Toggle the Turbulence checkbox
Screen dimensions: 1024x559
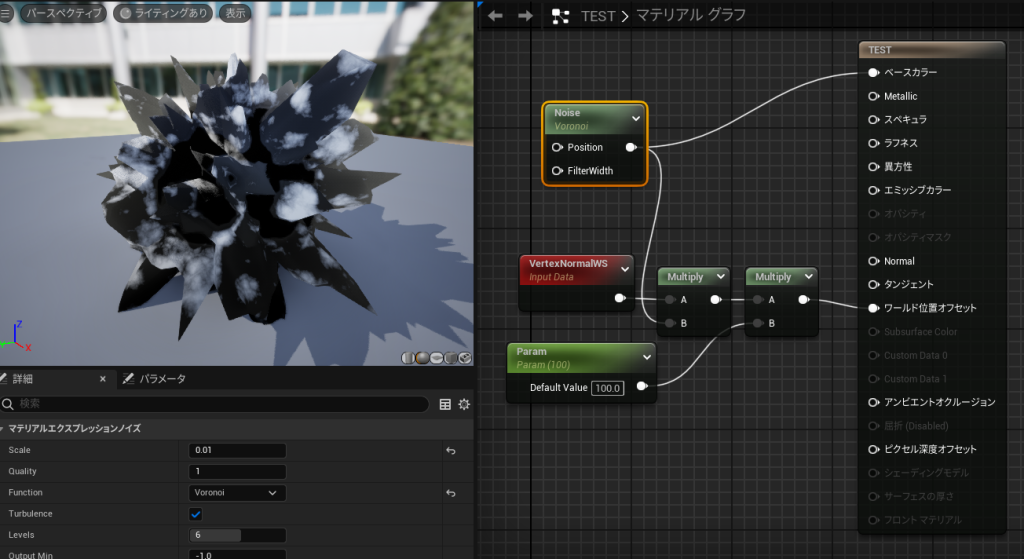pos(196,514)
